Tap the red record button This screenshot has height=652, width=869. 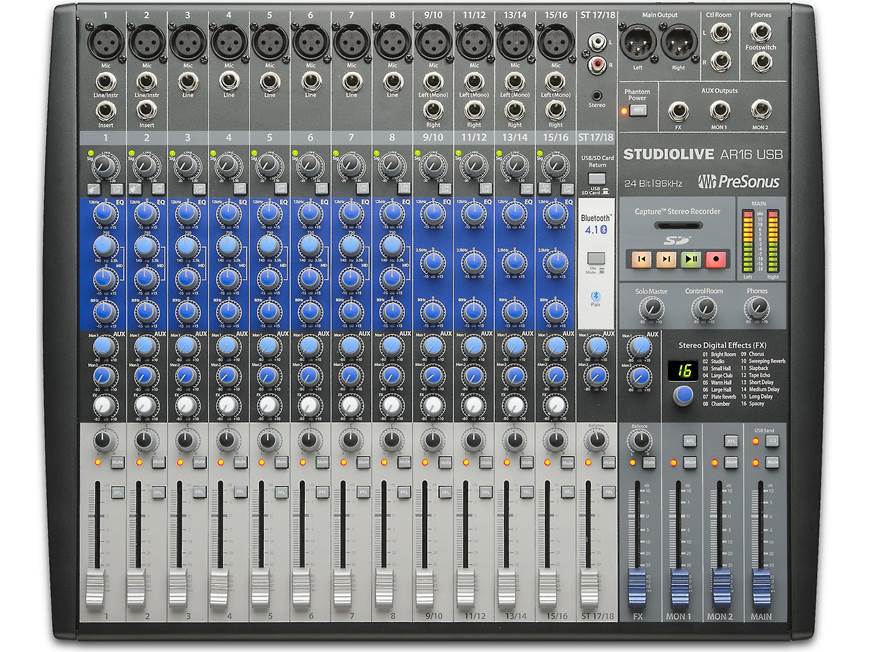pos(715,258)
